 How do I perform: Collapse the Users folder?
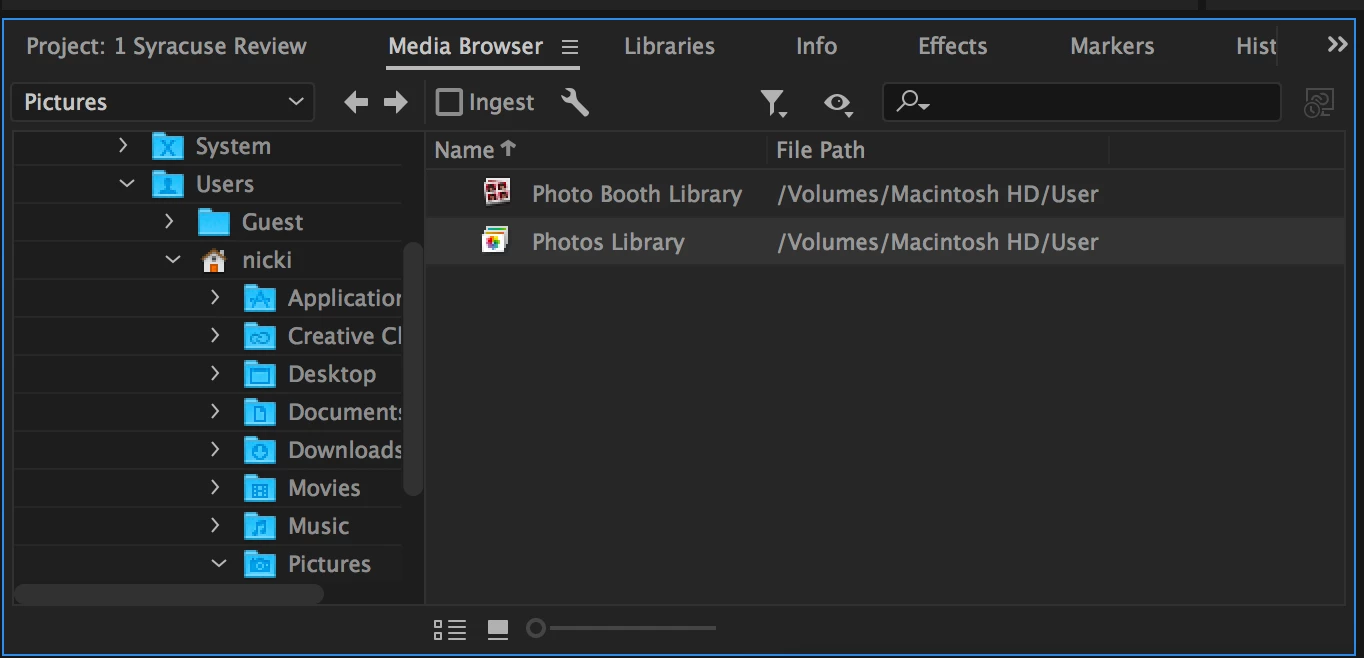[x=126, y=184]
